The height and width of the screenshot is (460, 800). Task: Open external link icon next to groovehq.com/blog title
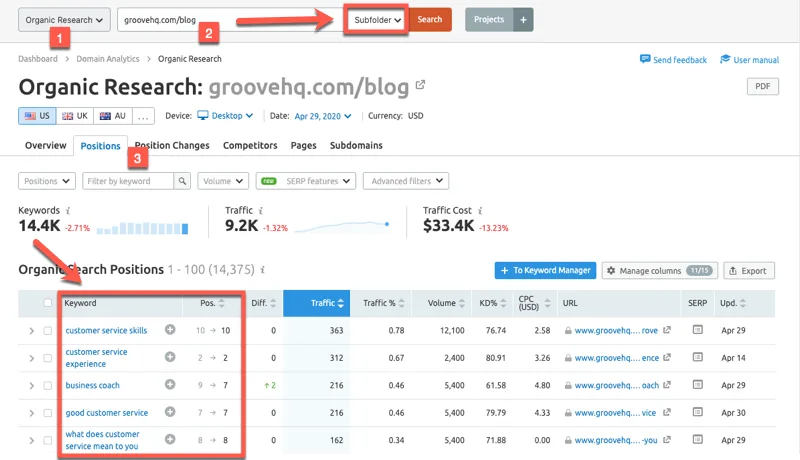420,85
